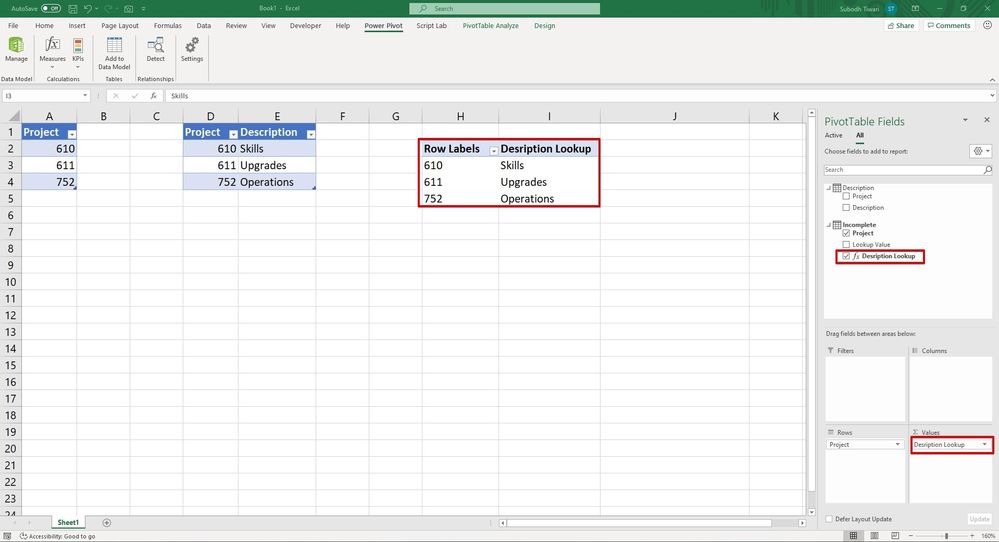Viewport: 999px width, 542px height.
Task: Open Row Labels filter dropdown
Action: 493,150
